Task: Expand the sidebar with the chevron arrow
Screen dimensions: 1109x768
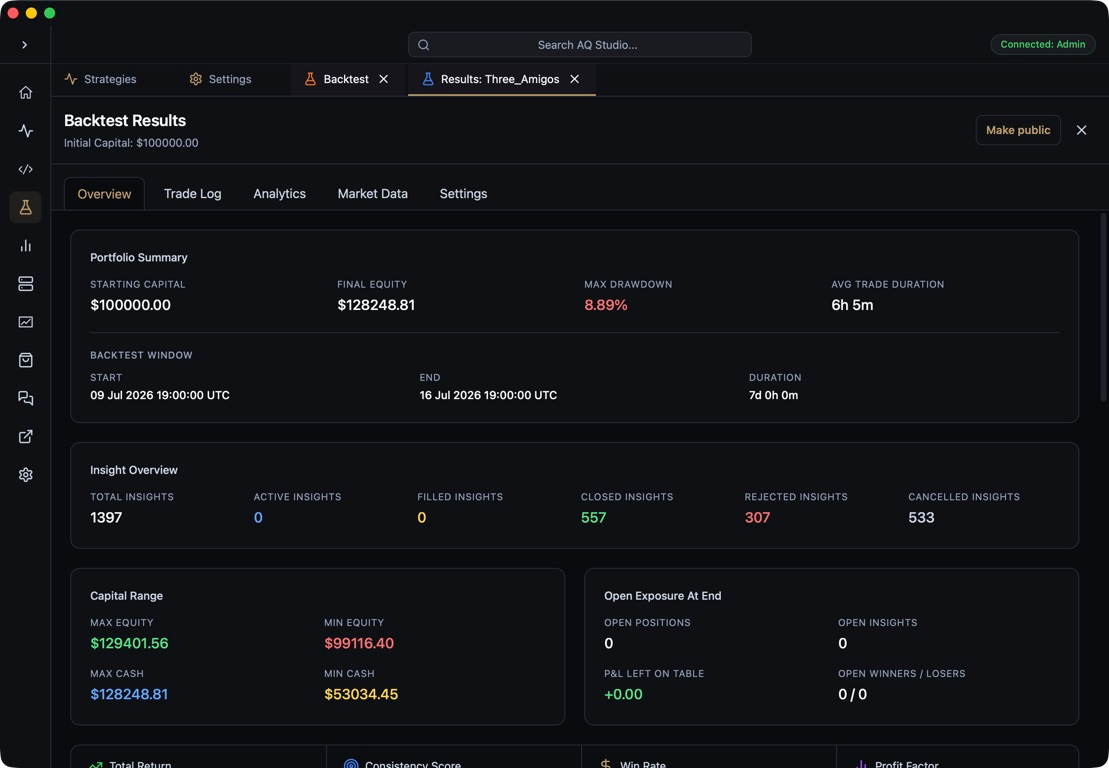Action: pos(25,45)
